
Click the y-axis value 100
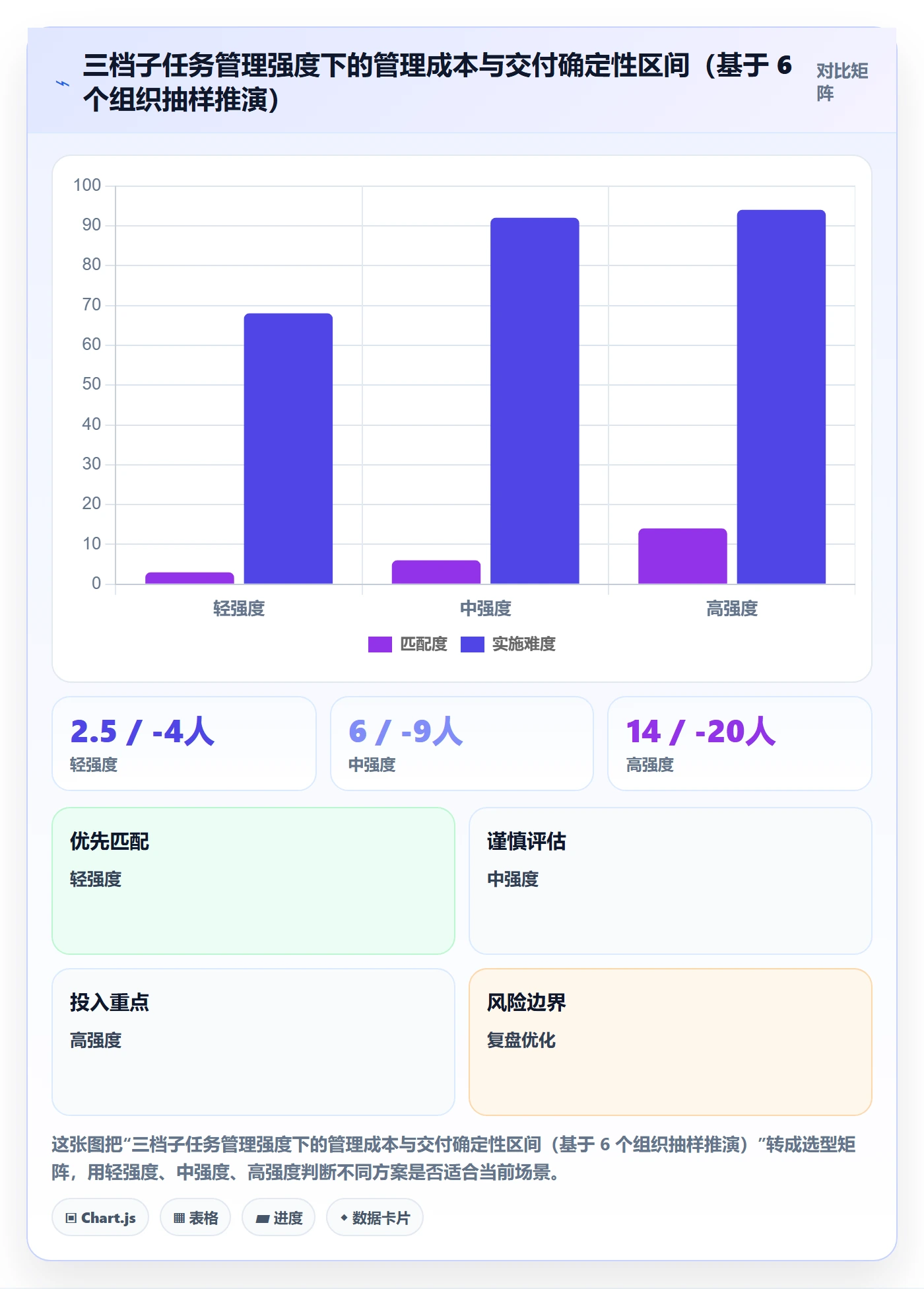tap(87, 185)
